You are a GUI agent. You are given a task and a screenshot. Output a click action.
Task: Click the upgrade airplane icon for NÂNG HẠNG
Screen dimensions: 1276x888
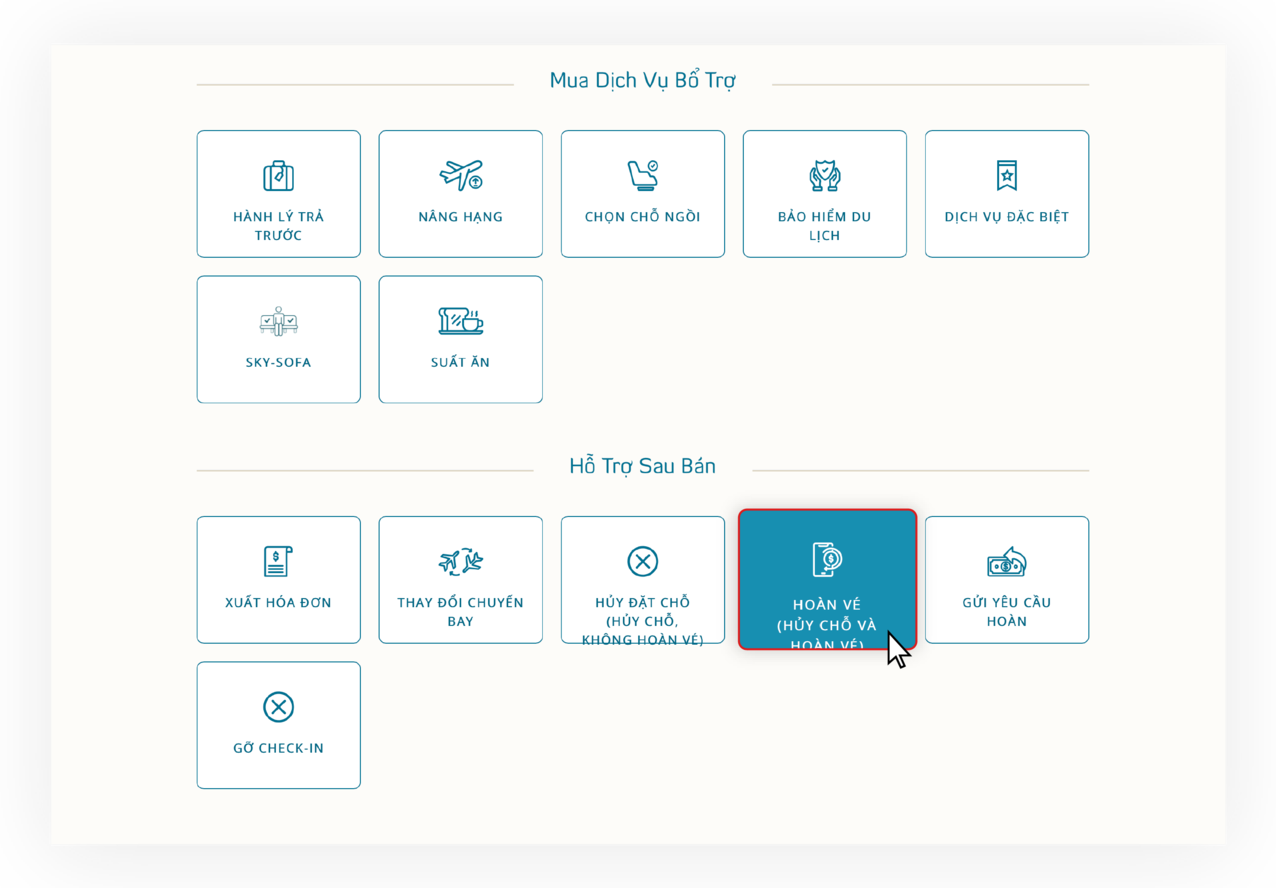pyautogui.click(x=460, y=173)
